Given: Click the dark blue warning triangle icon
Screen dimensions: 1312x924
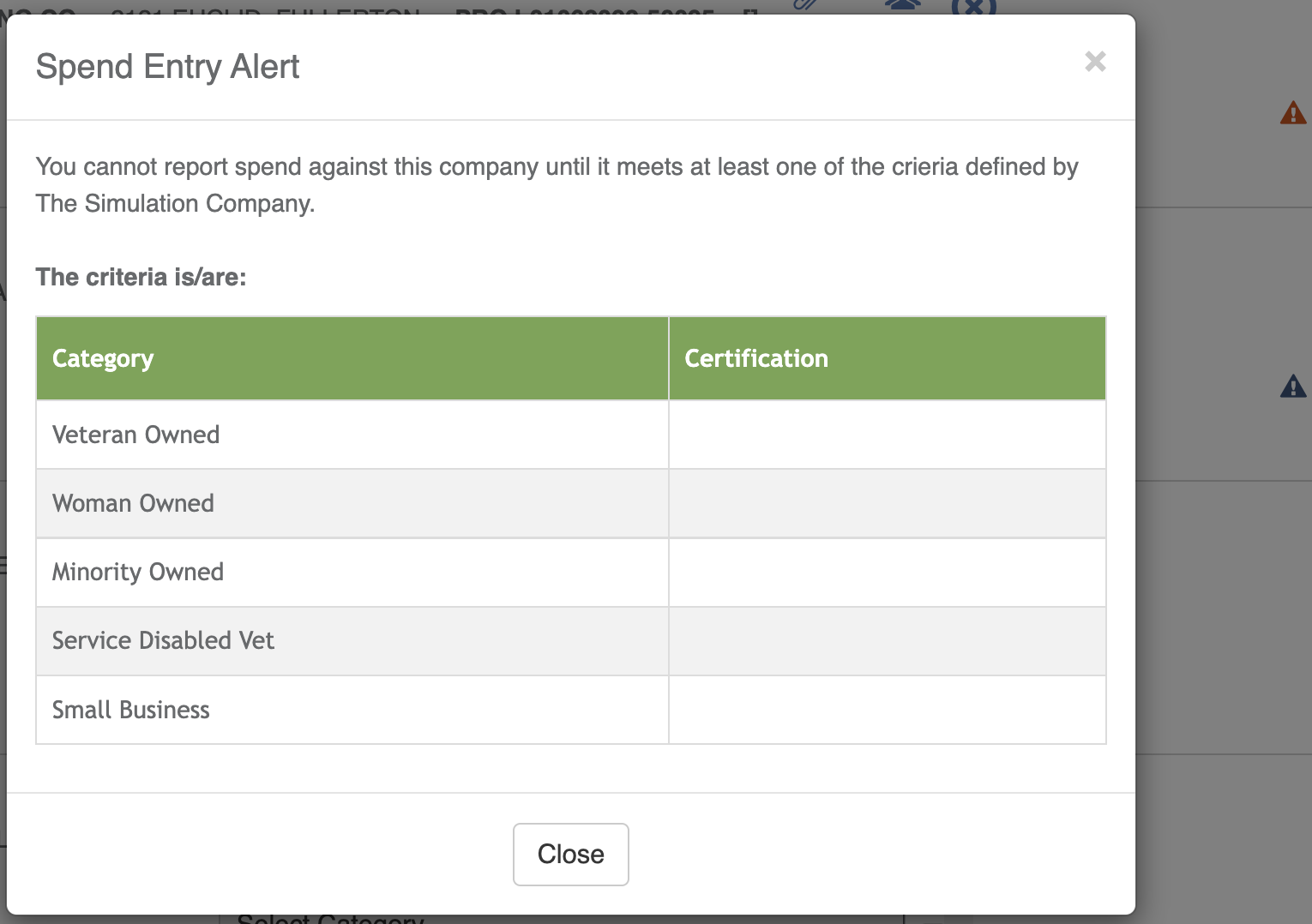Looking at the screenshot, I should click(x=1293, y=387).
